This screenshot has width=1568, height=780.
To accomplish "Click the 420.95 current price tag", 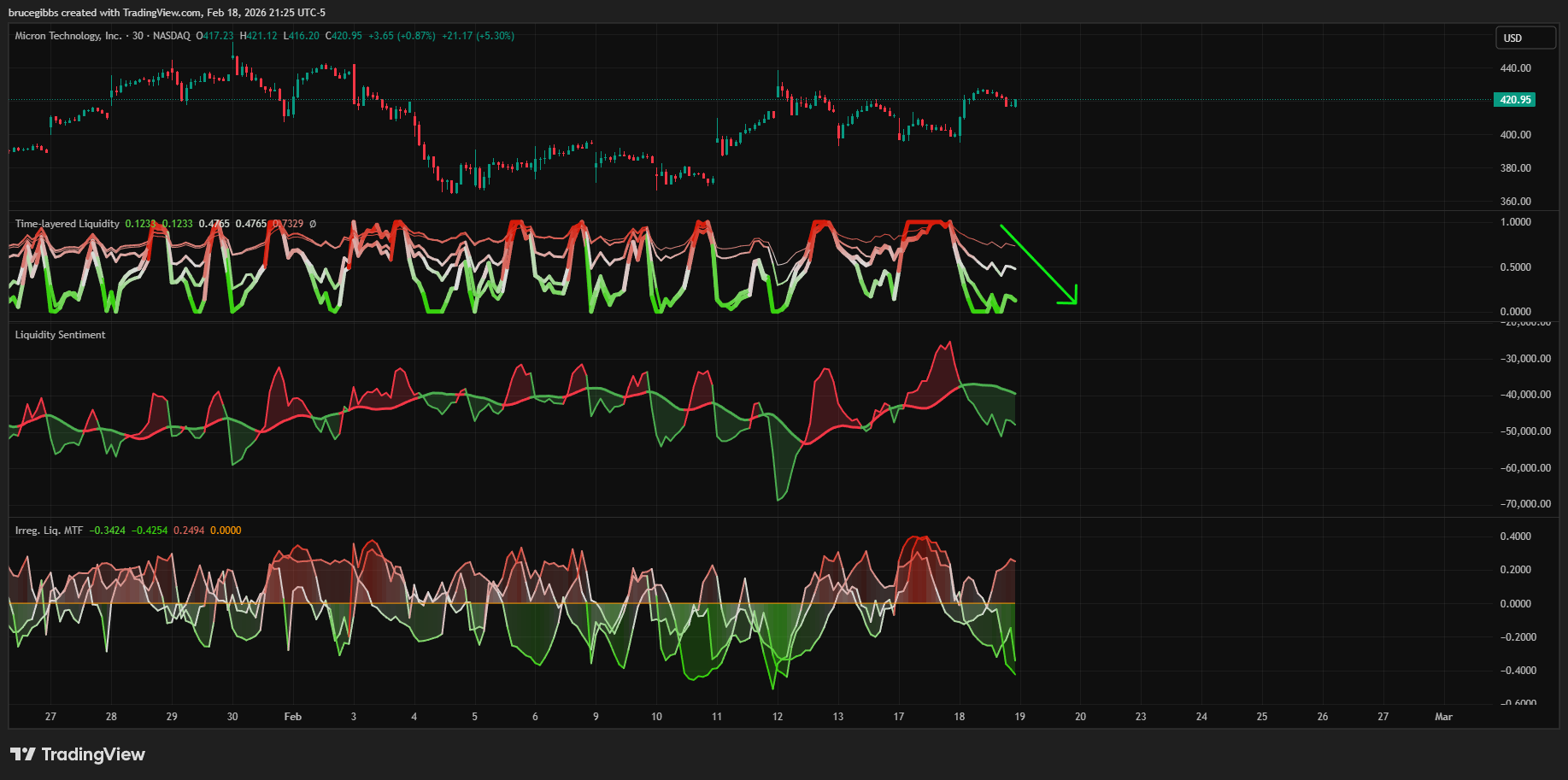I will 1515,100.
